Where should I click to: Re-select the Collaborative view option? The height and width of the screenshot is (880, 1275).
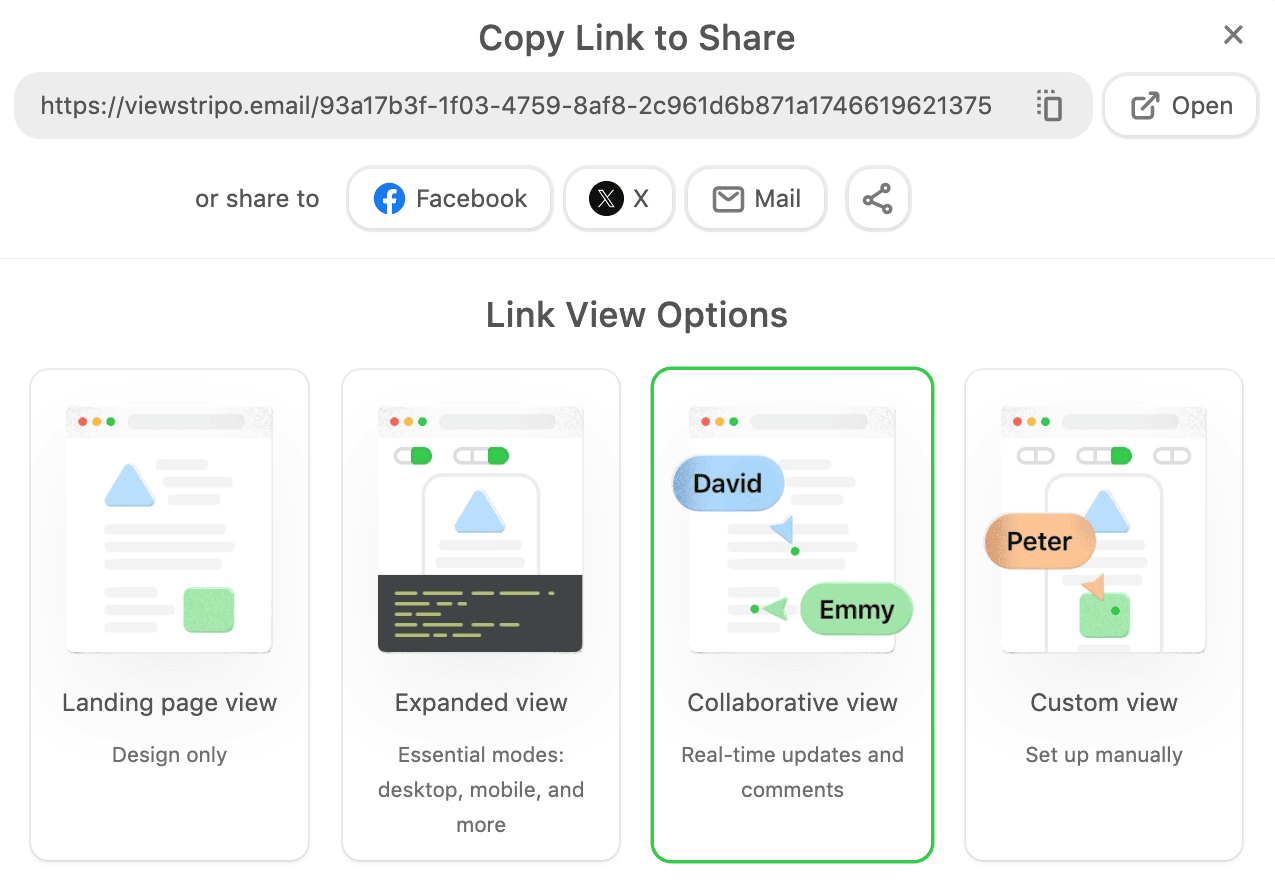point(792,614)
